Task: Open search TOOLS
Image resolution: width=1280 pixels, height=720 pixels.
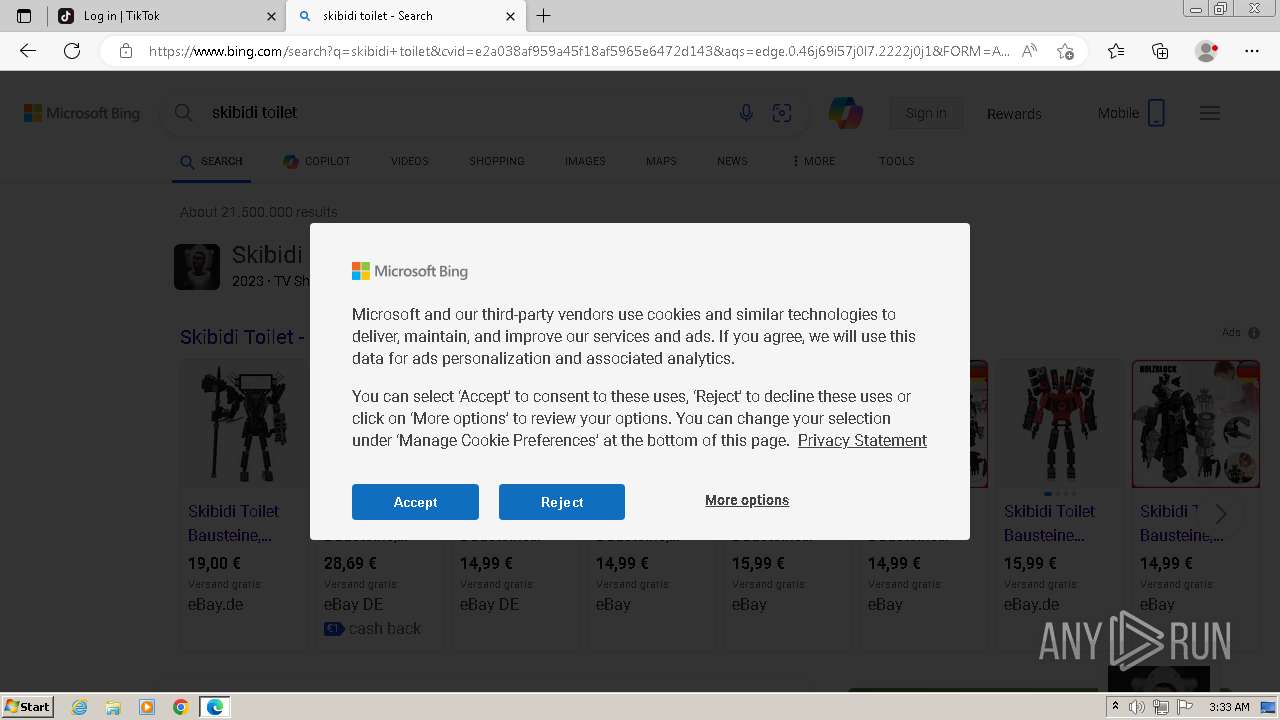Action: click(x=897, y=161)
